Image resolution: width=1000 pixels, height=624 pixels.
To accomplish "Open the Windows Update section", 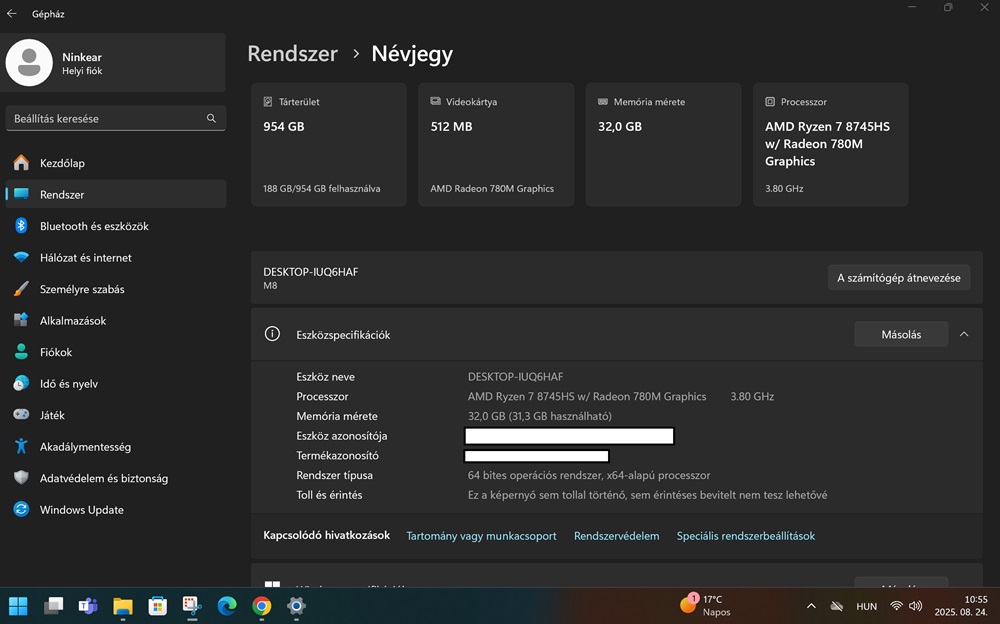I will click(x=81, y=510).
